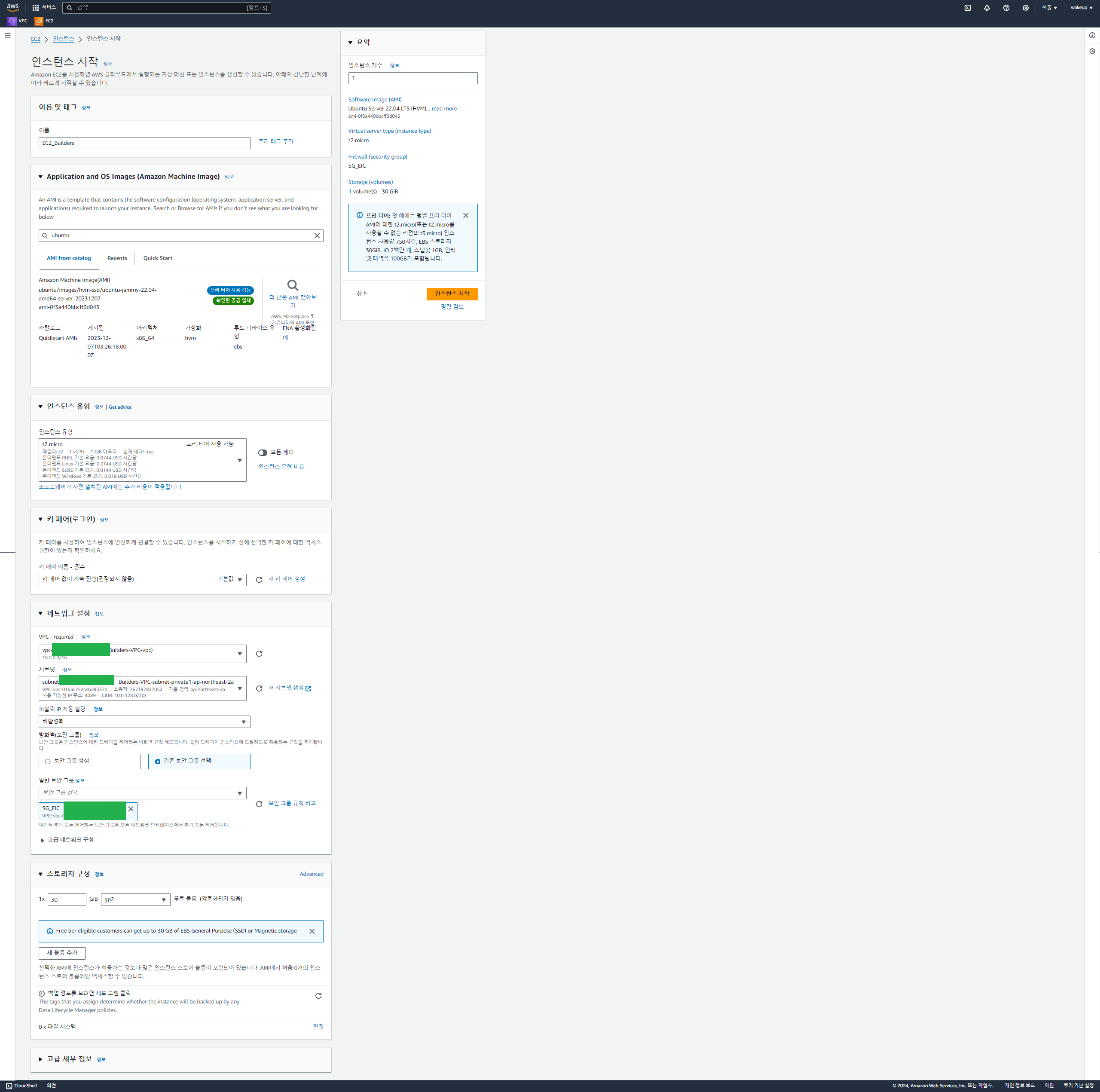1100x1092 pixels.
Task: Click the magnifier to browse more AMIs
Action: [293, 285]
